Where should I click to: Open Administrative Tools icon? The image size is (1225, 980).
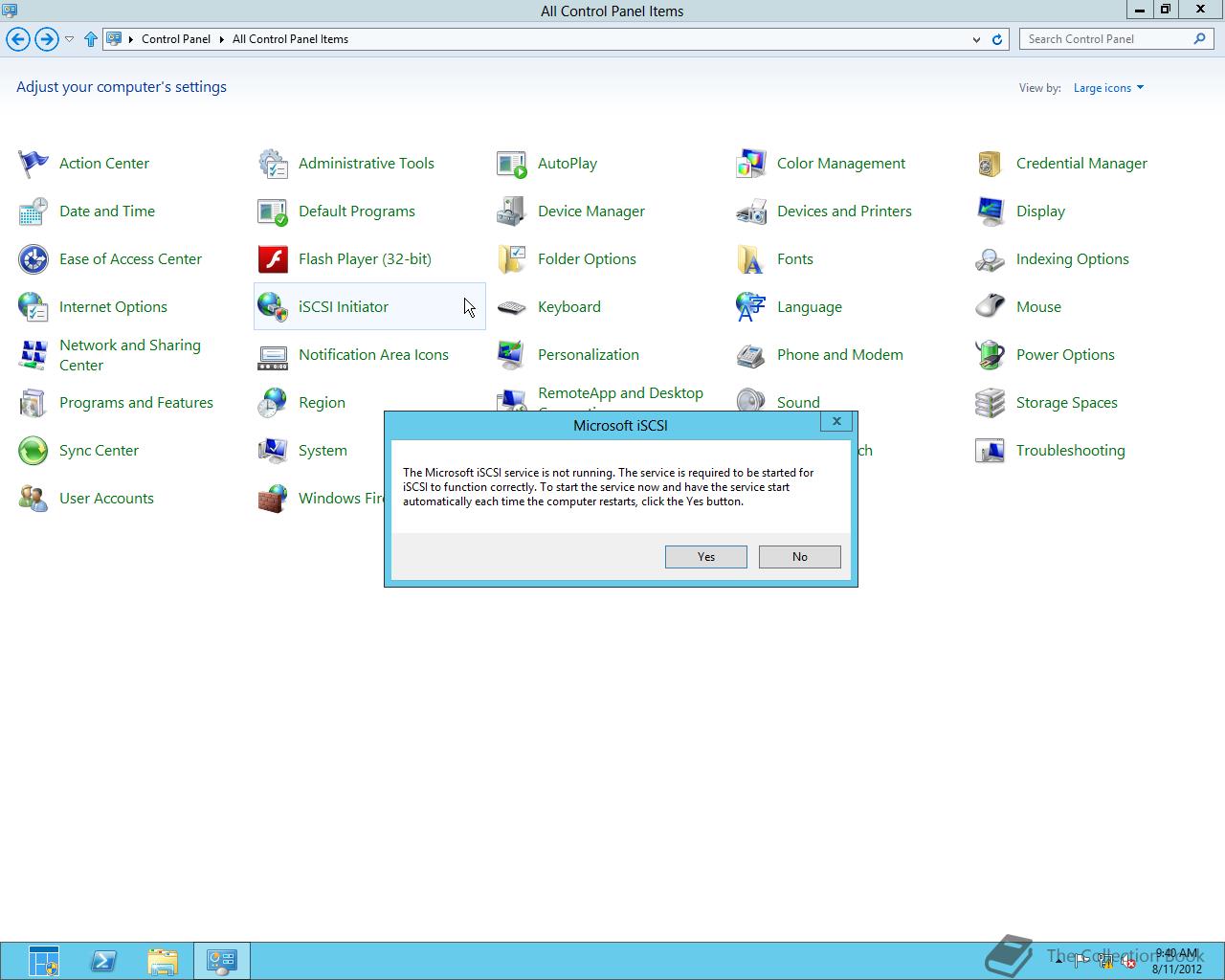pos(273,164)
